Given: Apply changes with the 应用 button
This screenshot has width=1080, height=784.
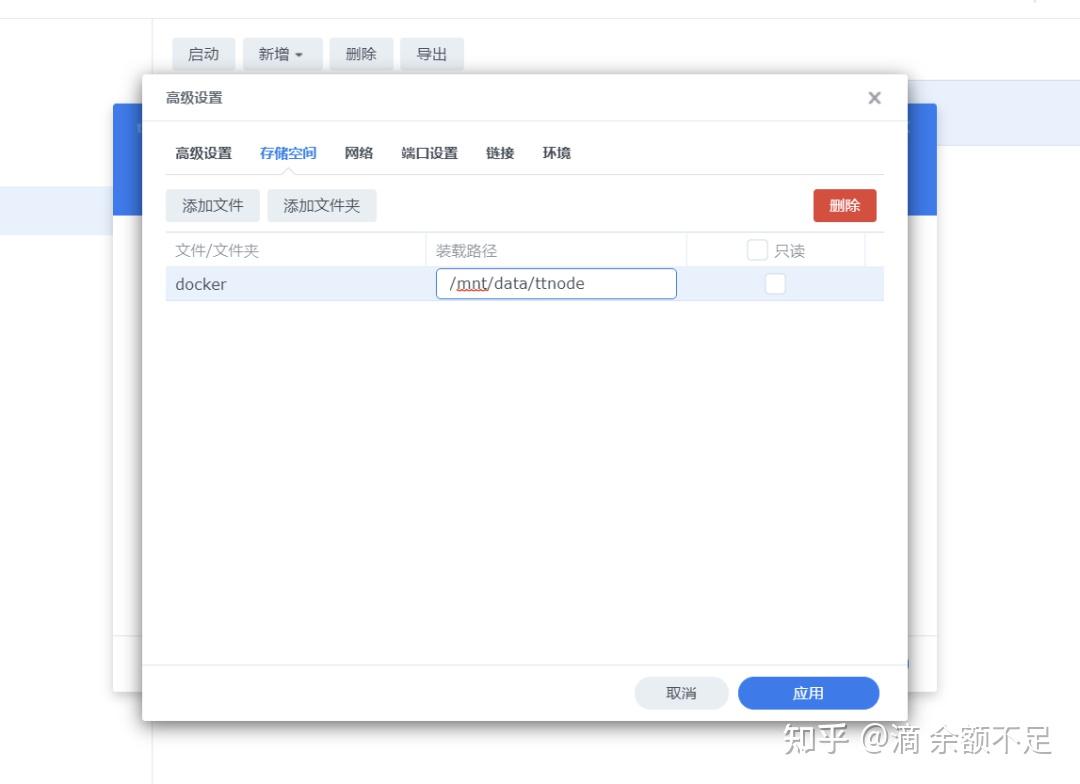Looking at the screenshot, I should click(809, 693).
